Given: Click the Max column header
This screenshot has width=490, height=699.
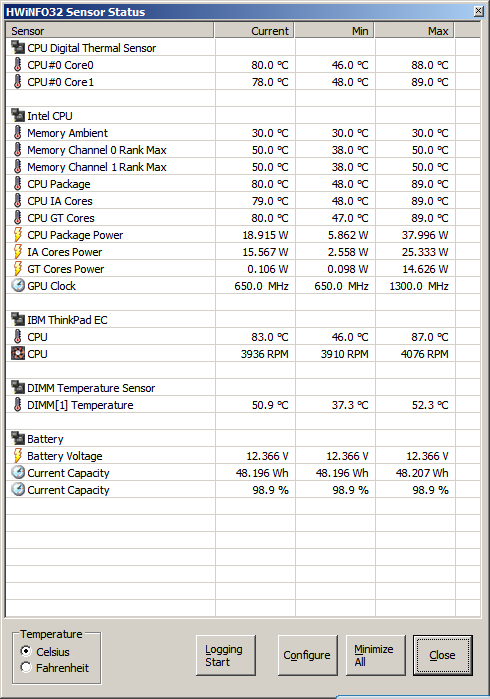Looking at the screenshot, I should (414, 31).
